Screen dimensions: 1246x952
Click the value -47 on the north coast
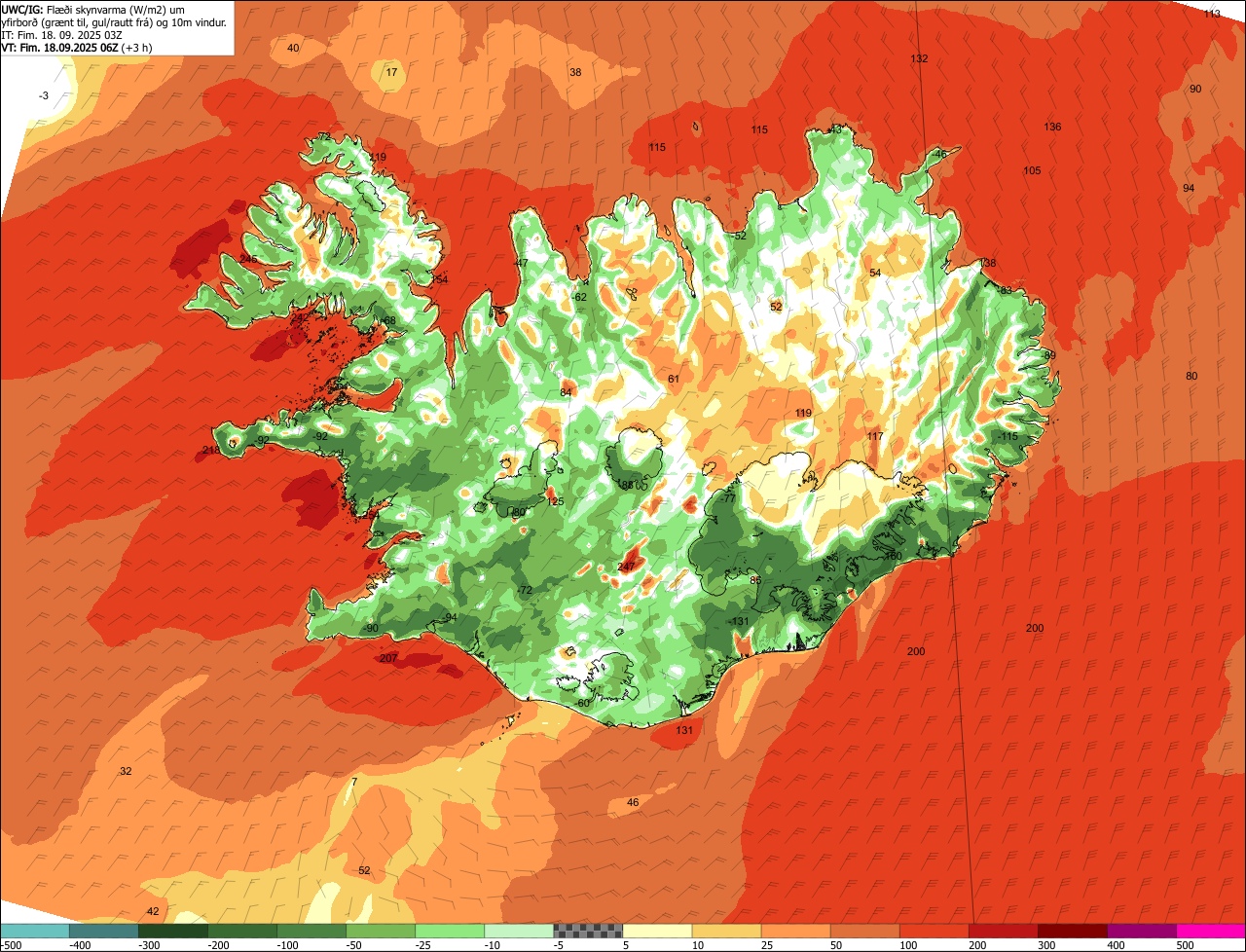click(x=521, y=263)
